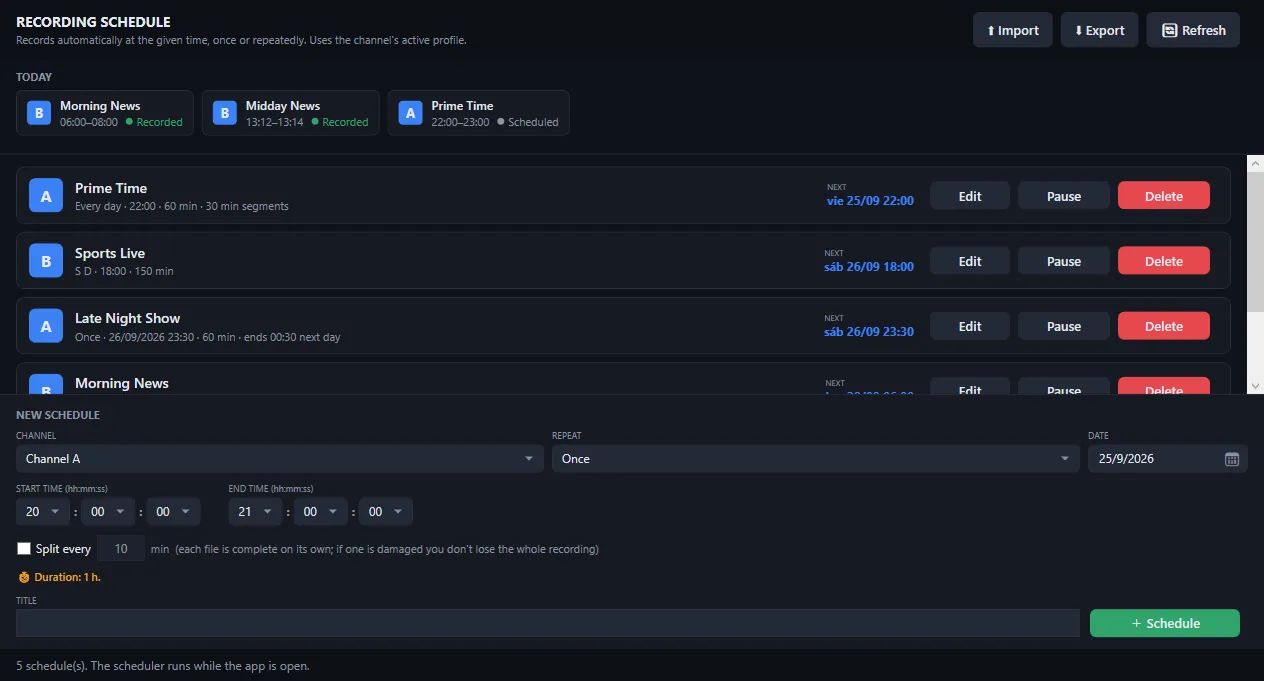Click the B channel badge next to Sports Live

(46, 261)
